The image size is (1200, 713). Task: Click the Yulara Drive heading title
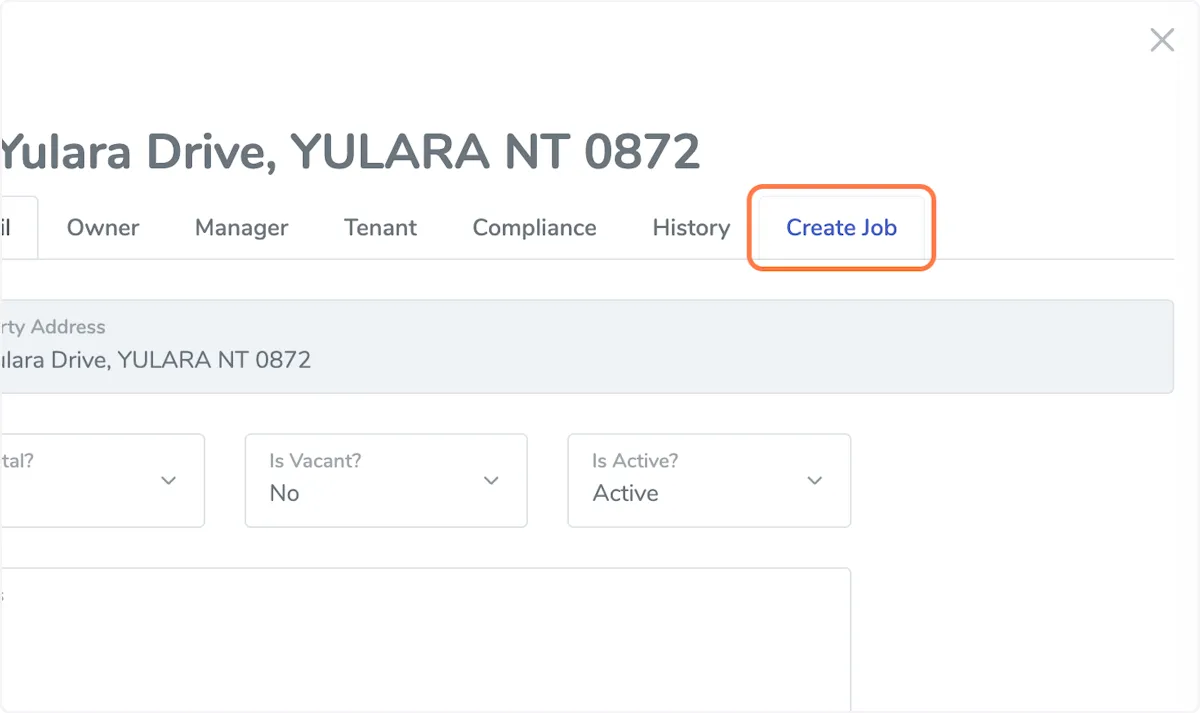pos(350,152)
